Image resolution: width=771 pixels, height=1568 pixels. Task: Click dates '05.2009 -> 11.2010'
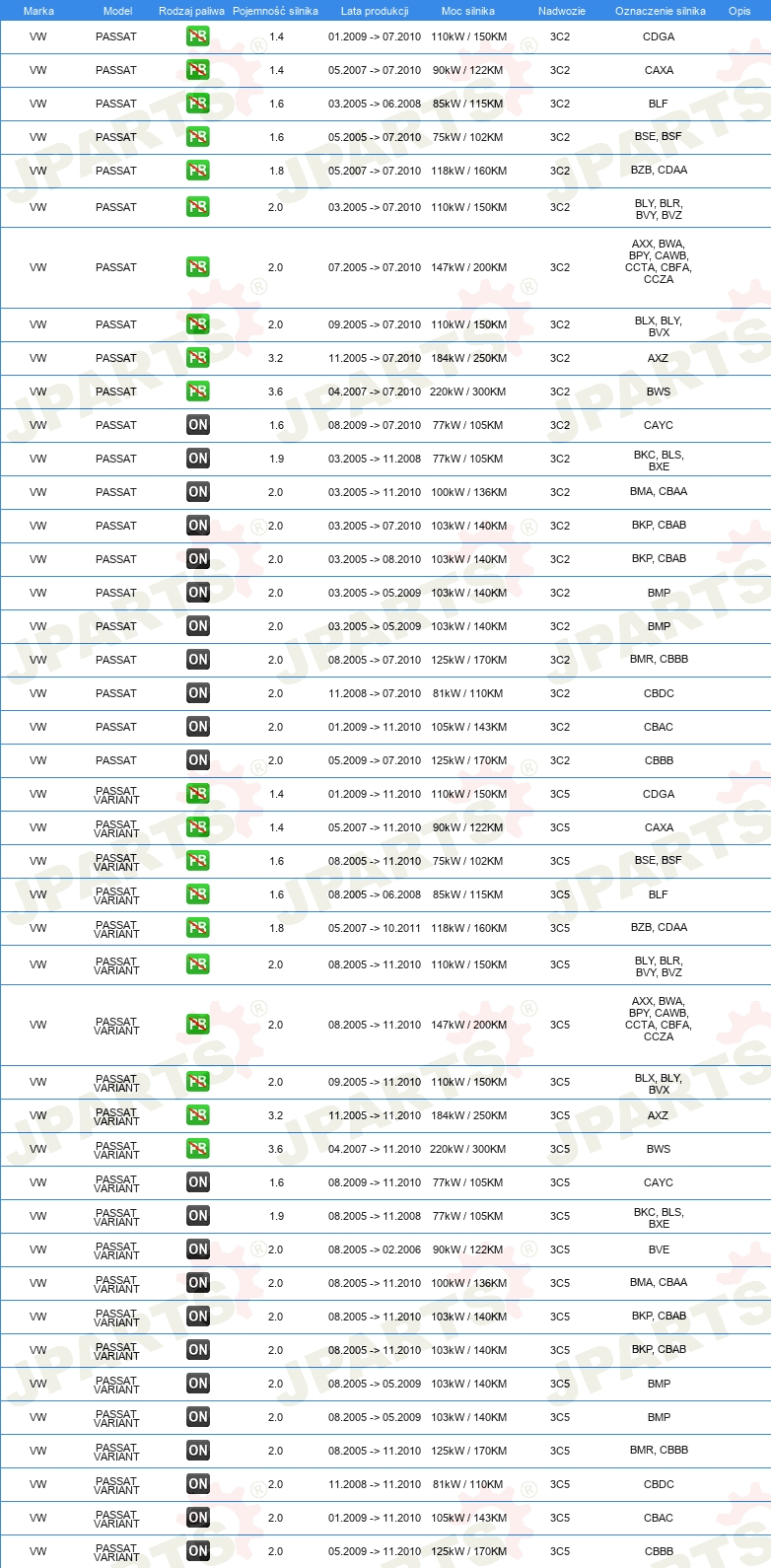tap(375, 1551)
